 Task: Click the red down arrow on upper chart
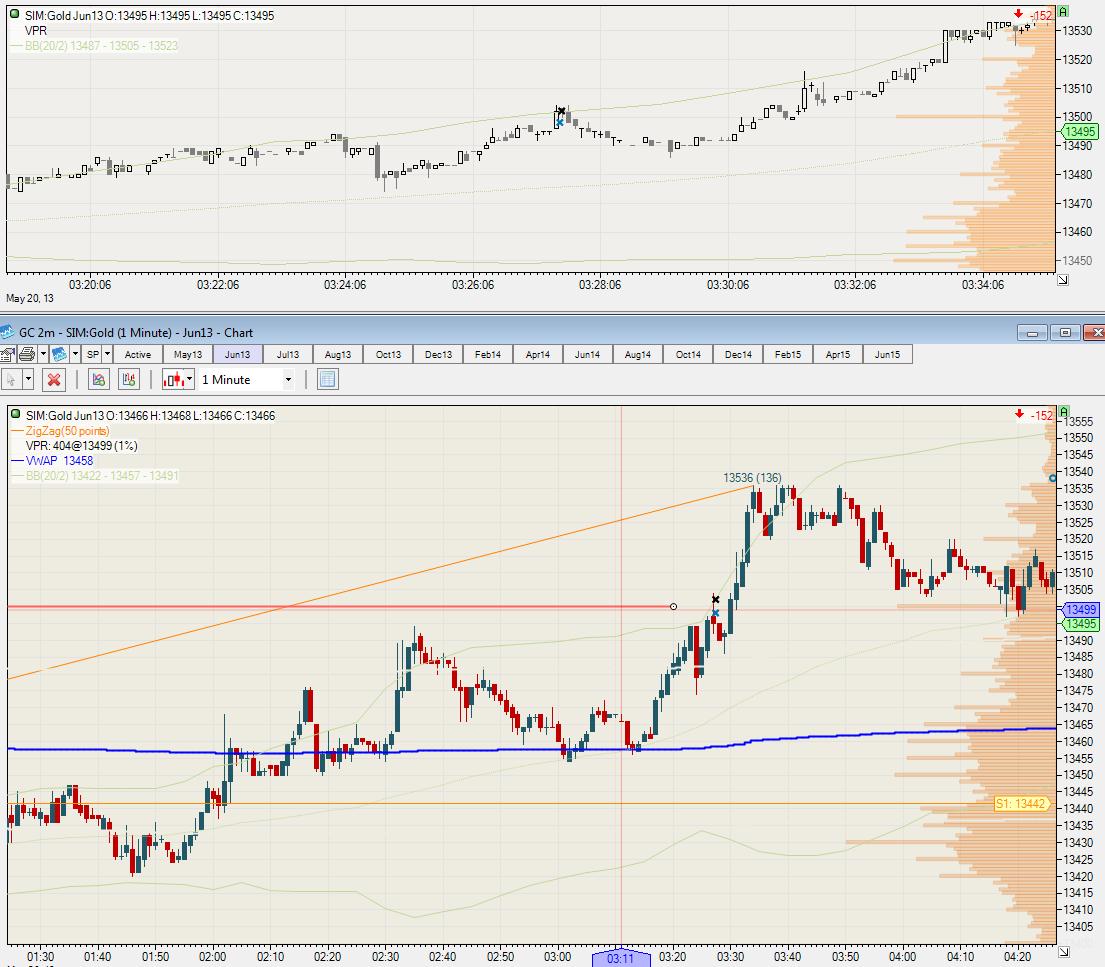(1018, 13)
